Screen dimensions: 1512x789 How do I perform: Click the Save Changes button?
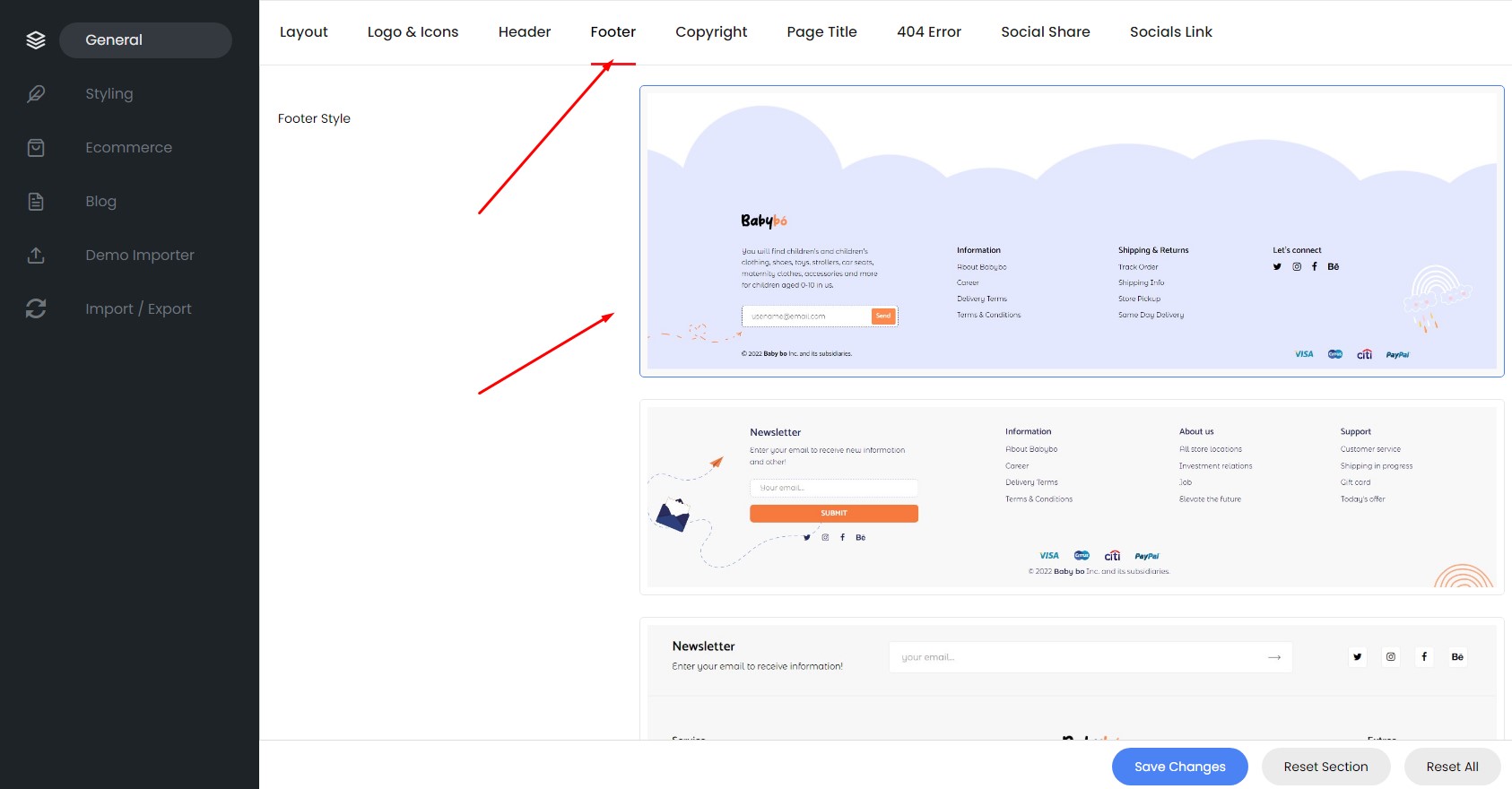[x=1180, y=767]
